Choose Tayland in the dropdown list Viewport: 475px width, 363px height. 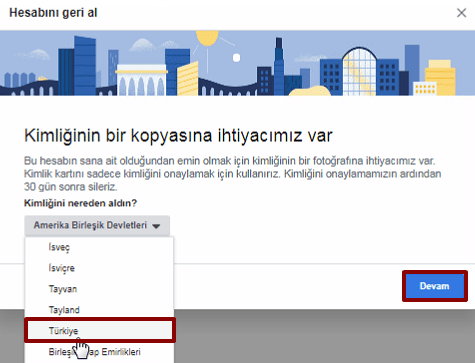[99, 310]
